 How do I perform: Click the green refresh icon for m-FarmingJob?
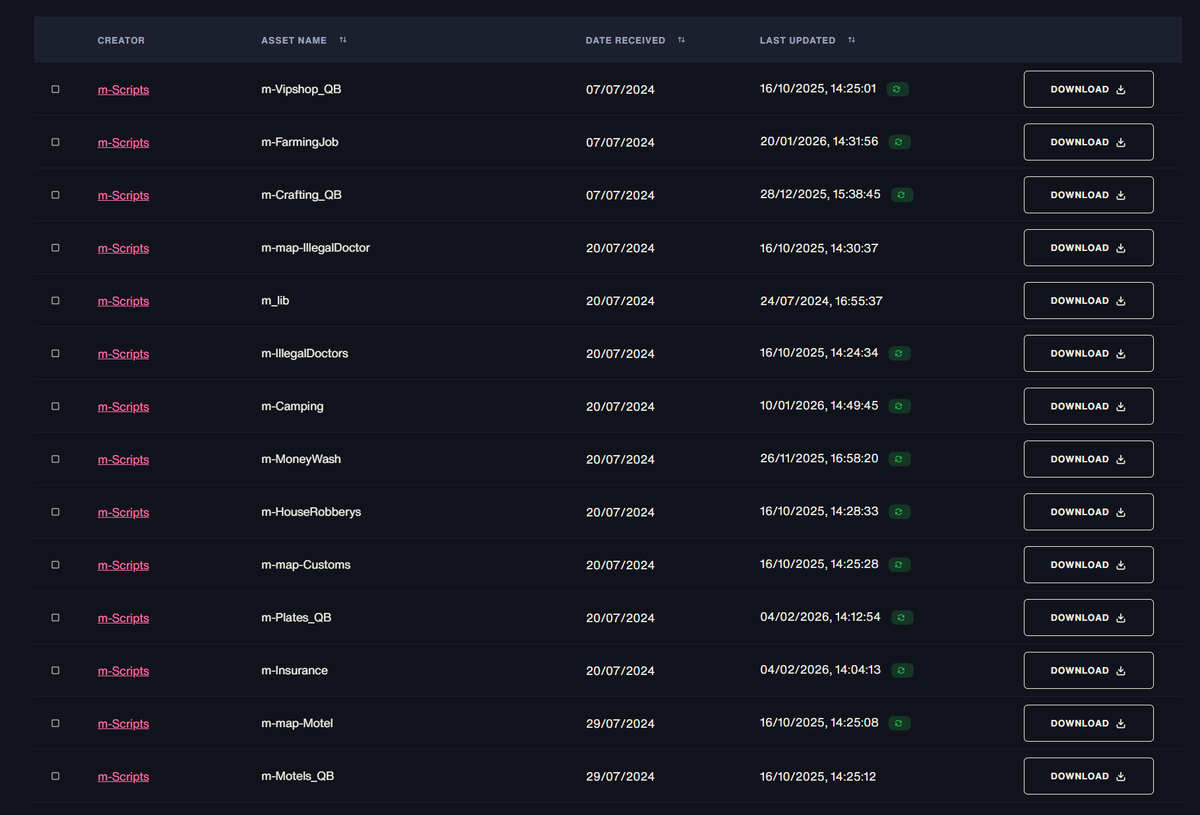tap(900, 142)
